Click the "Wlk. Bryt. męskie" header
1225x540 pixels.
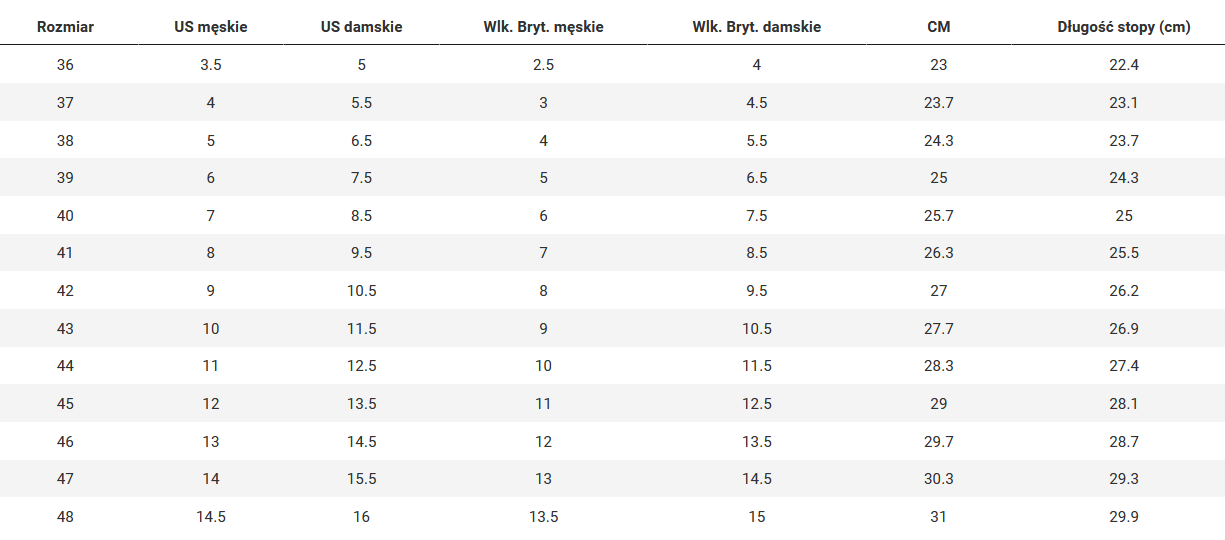(543, 27)
